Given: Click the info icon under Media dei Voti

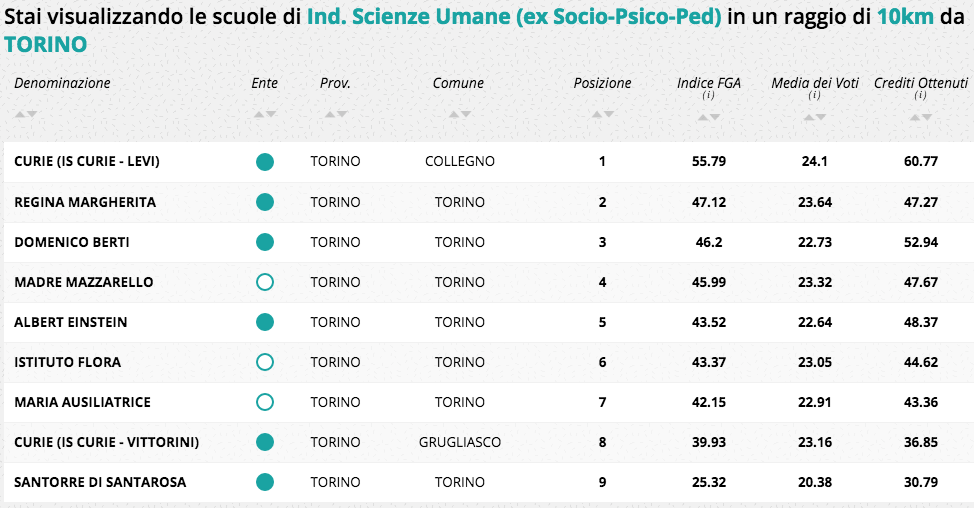Looking at the screenshot, I should pos(814,96).
